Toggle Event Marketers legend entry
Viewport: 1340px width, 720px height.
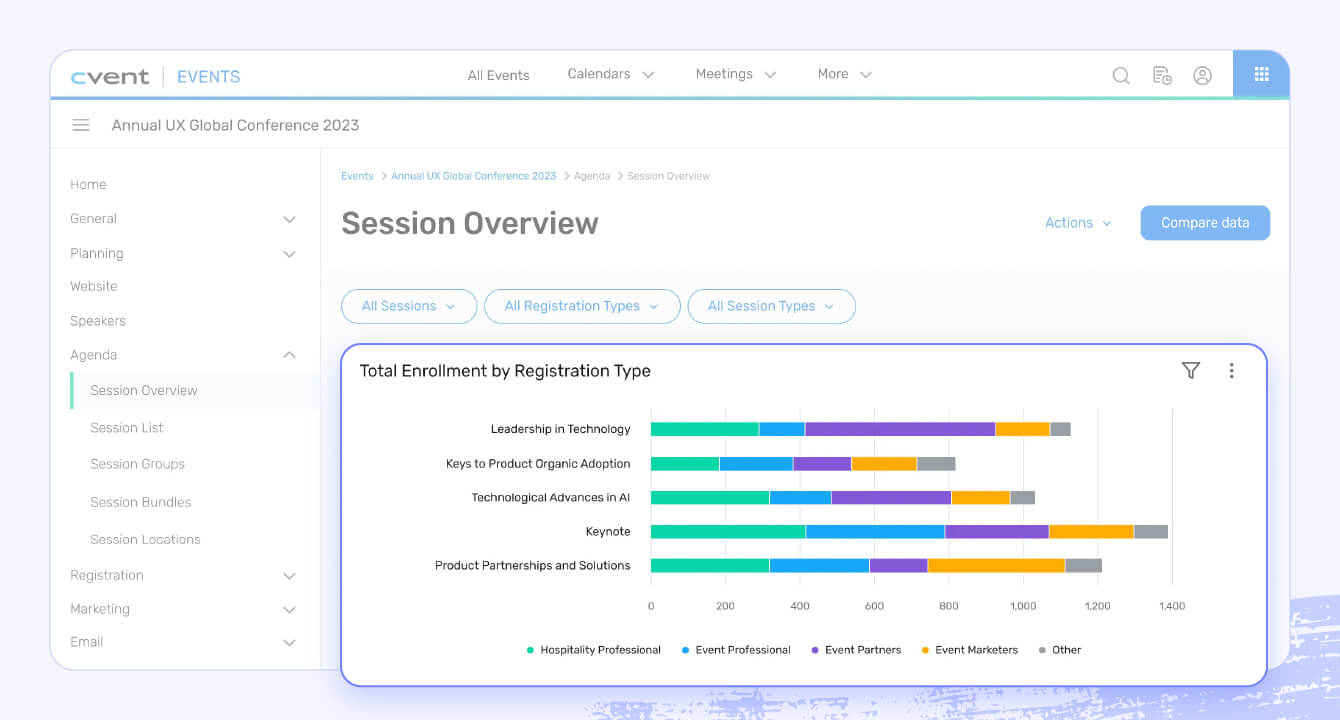[970, 650]
